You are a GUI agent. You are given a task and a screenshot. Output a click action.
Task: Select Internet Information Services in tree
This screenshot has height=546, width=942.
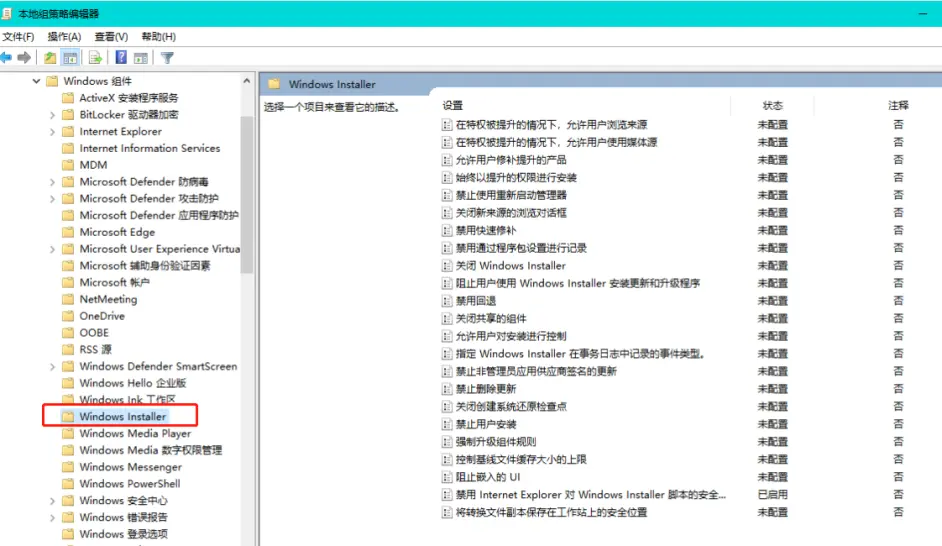(x=150, y=148)
